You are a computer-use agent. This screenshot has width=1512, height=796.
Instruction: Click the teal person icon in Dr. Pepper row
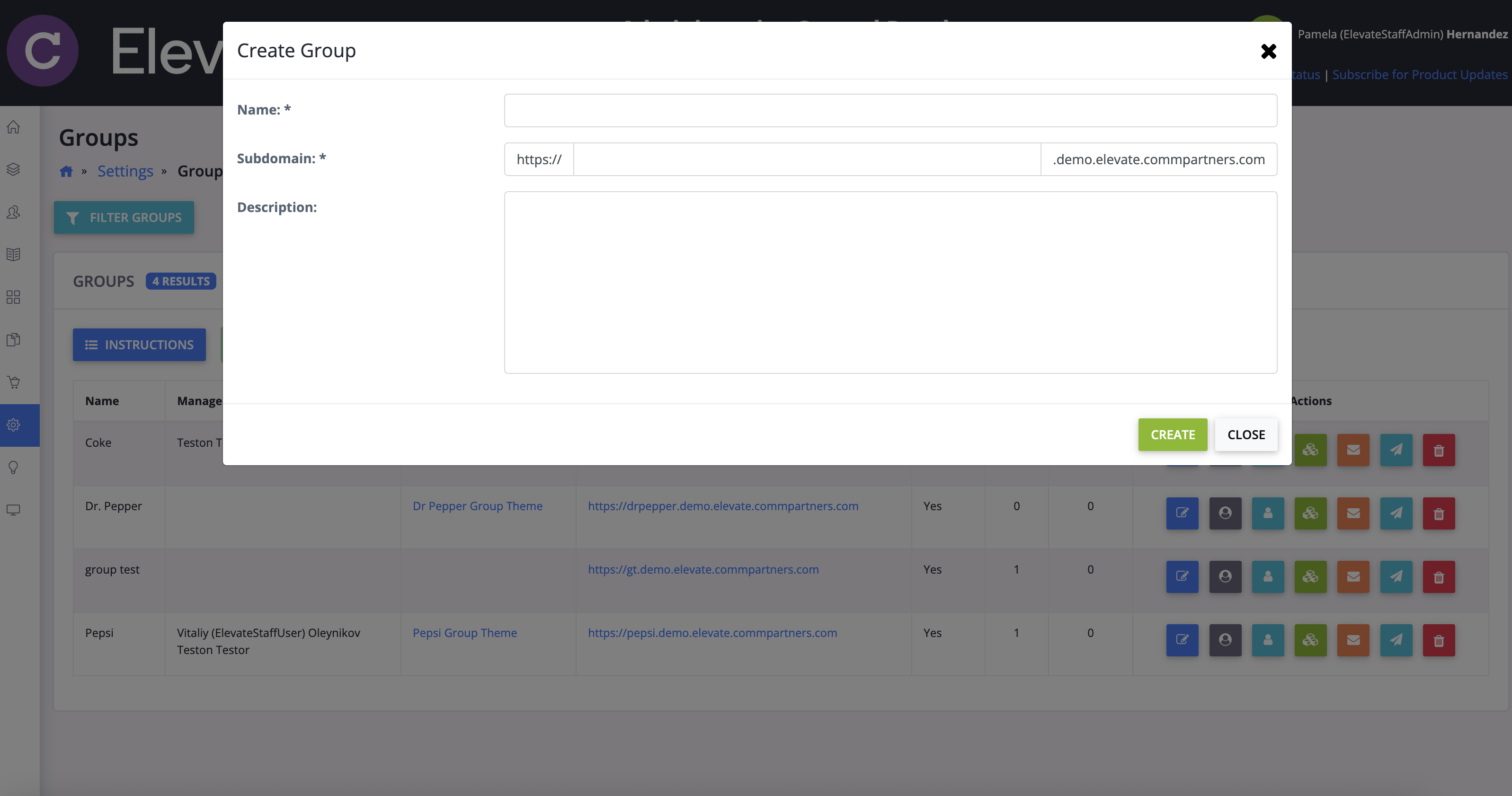click(1268, 513)
